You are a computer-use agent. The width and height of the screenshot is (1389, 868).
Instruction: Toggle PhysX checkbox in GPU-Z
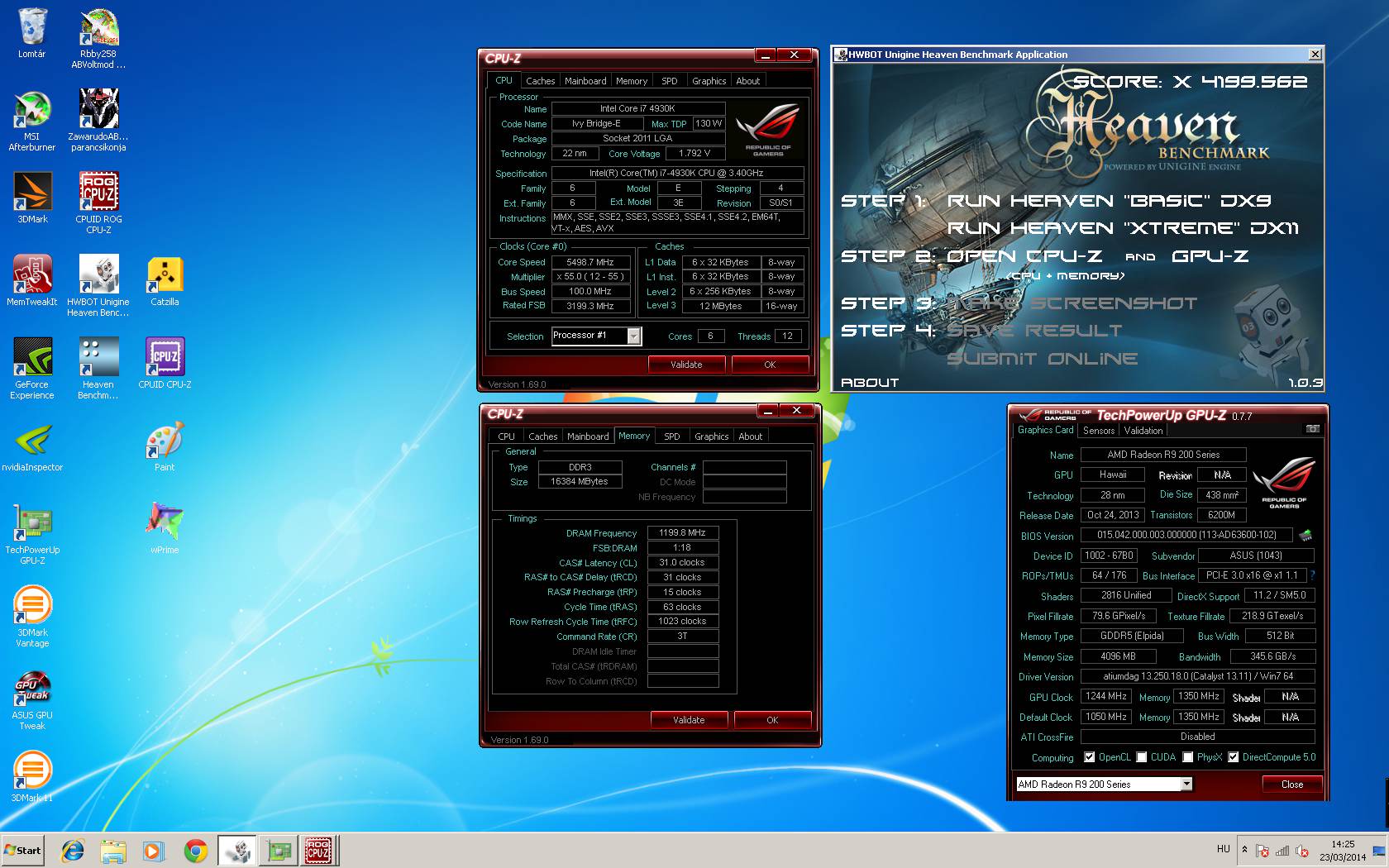point(1187,757)
